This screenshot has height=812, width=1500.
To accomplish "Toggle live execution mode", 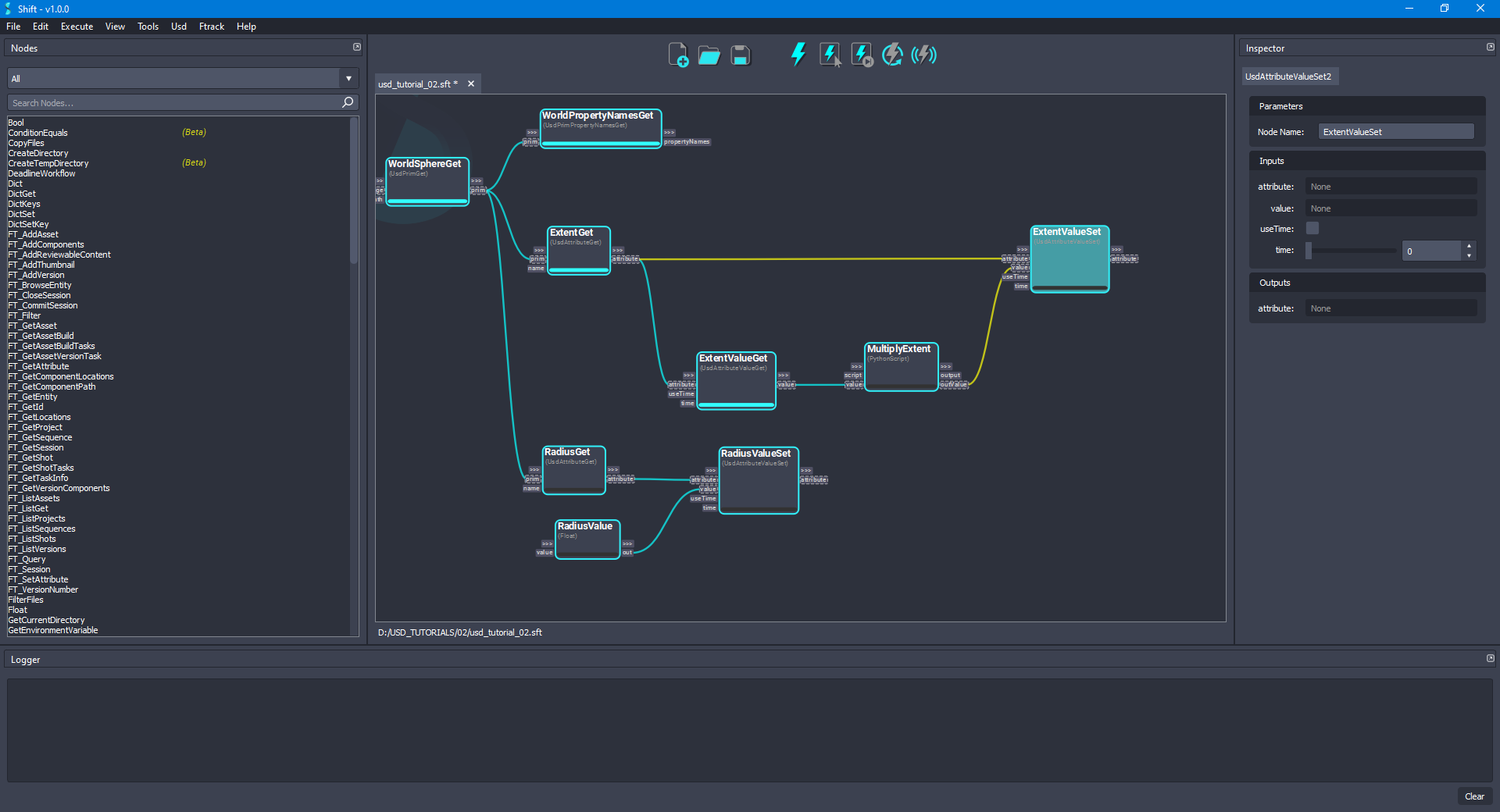I will 924,55.
